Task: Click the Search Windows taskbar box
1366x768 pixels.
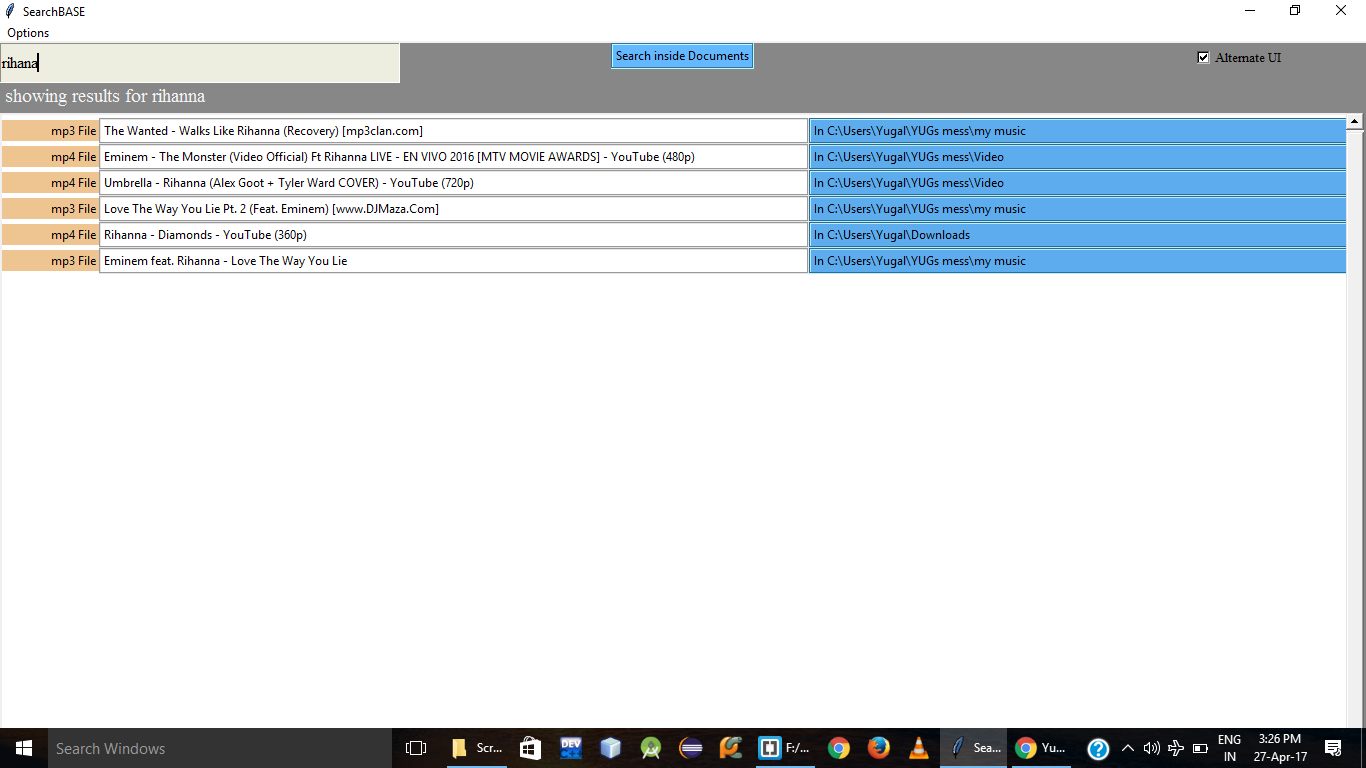Action: (220, 748)
